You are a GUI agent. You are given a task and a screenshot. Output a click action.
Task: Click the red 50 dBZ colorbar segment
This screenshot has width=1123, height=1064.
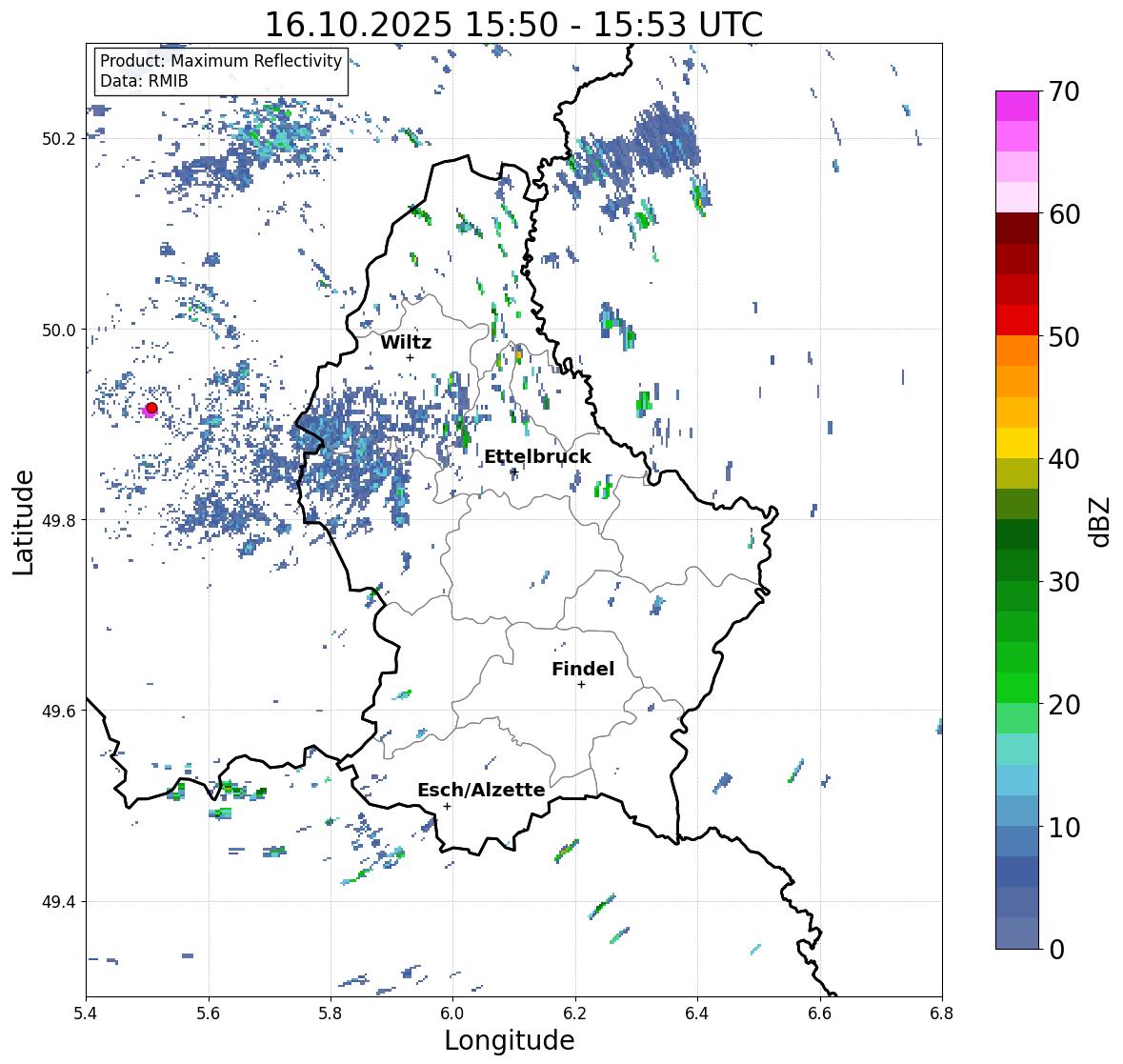1017,320
